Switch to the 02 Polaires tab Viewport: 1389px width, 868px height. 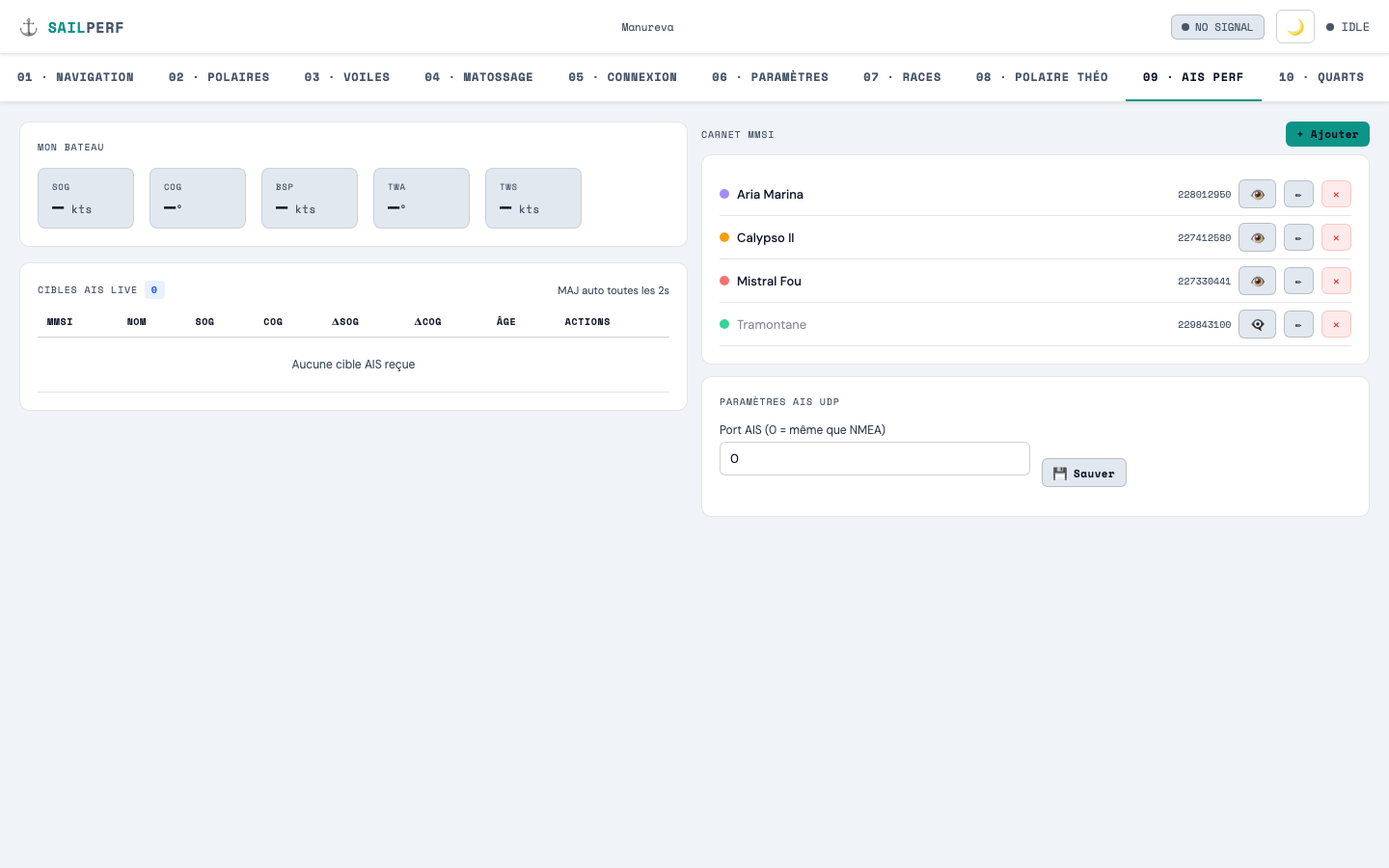coord(219,77)
